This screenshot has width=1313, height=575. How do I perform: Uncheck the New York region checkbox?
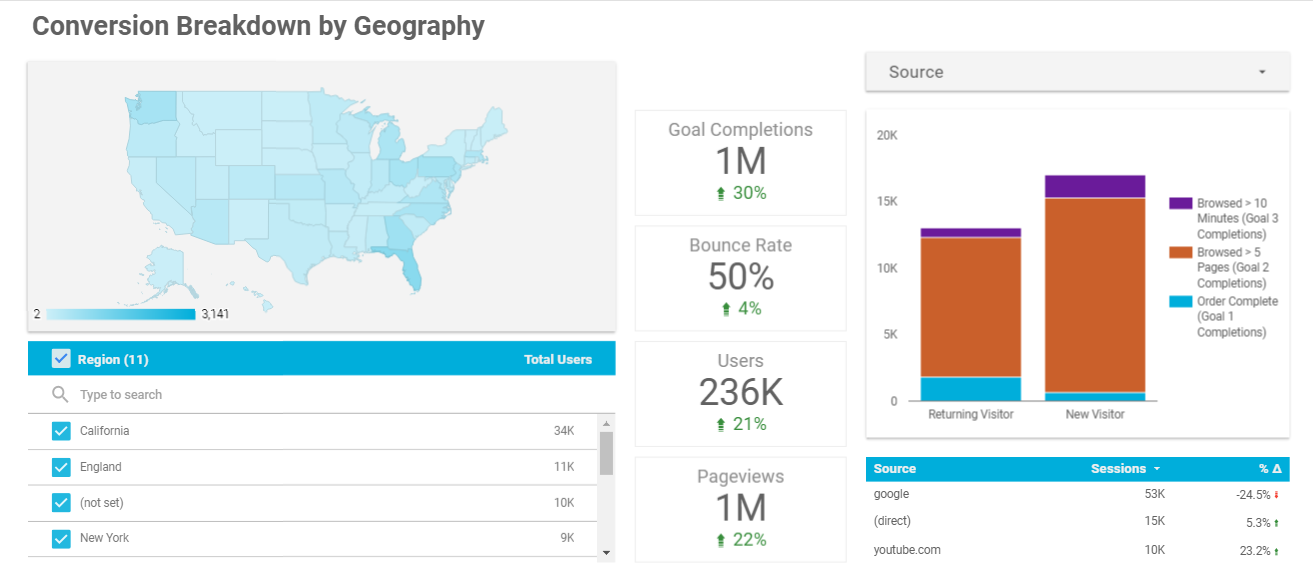[61, 539]
